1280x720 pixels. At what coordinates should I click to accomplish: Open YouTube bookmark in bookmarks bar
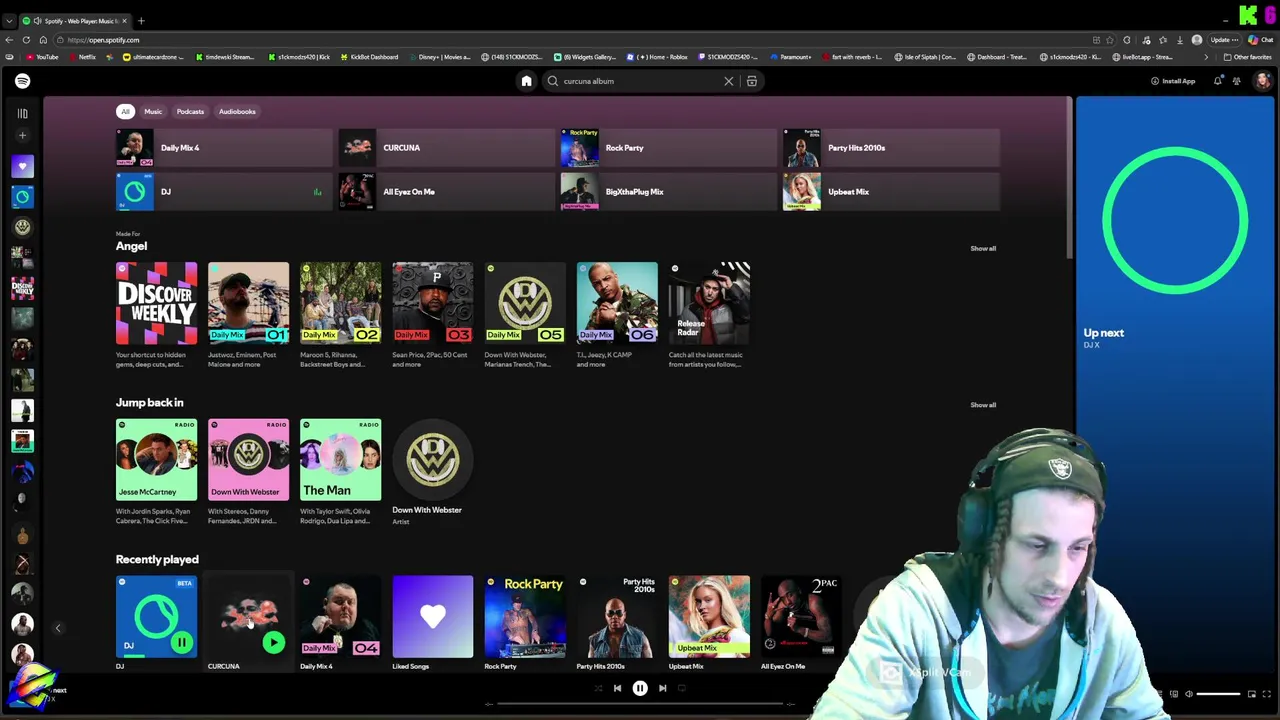coord(42,57)
